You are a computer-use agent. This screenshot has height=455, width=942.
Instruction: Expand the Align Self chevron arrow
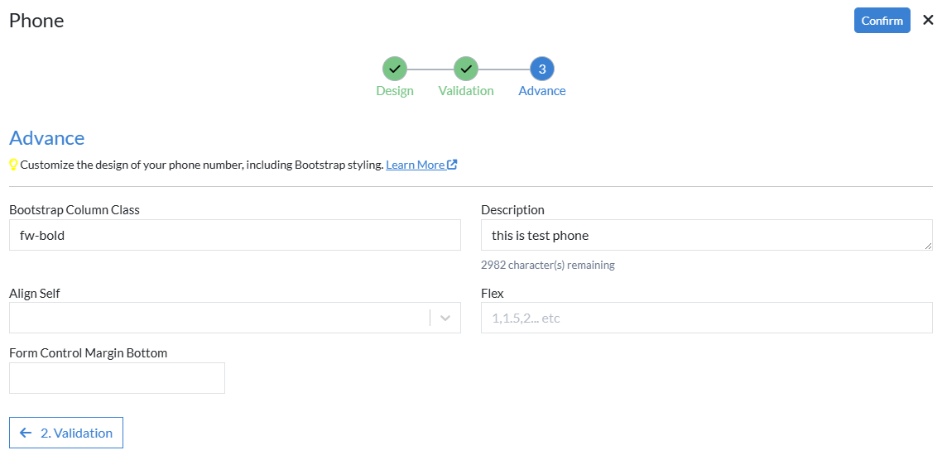point(445,318)
